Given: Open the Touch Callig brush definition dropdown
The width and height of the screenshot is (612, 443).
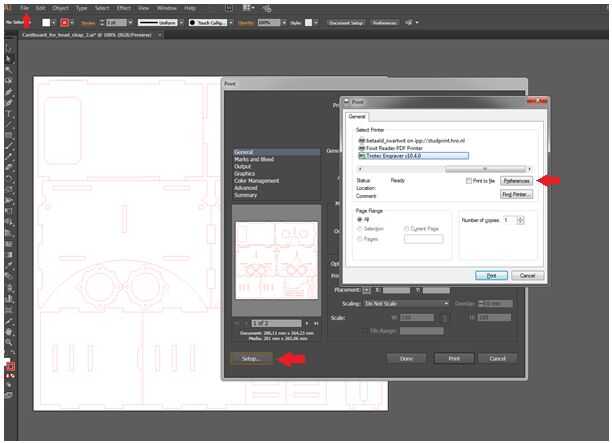Looking at the screenshot, I should [x=231, y=23].
